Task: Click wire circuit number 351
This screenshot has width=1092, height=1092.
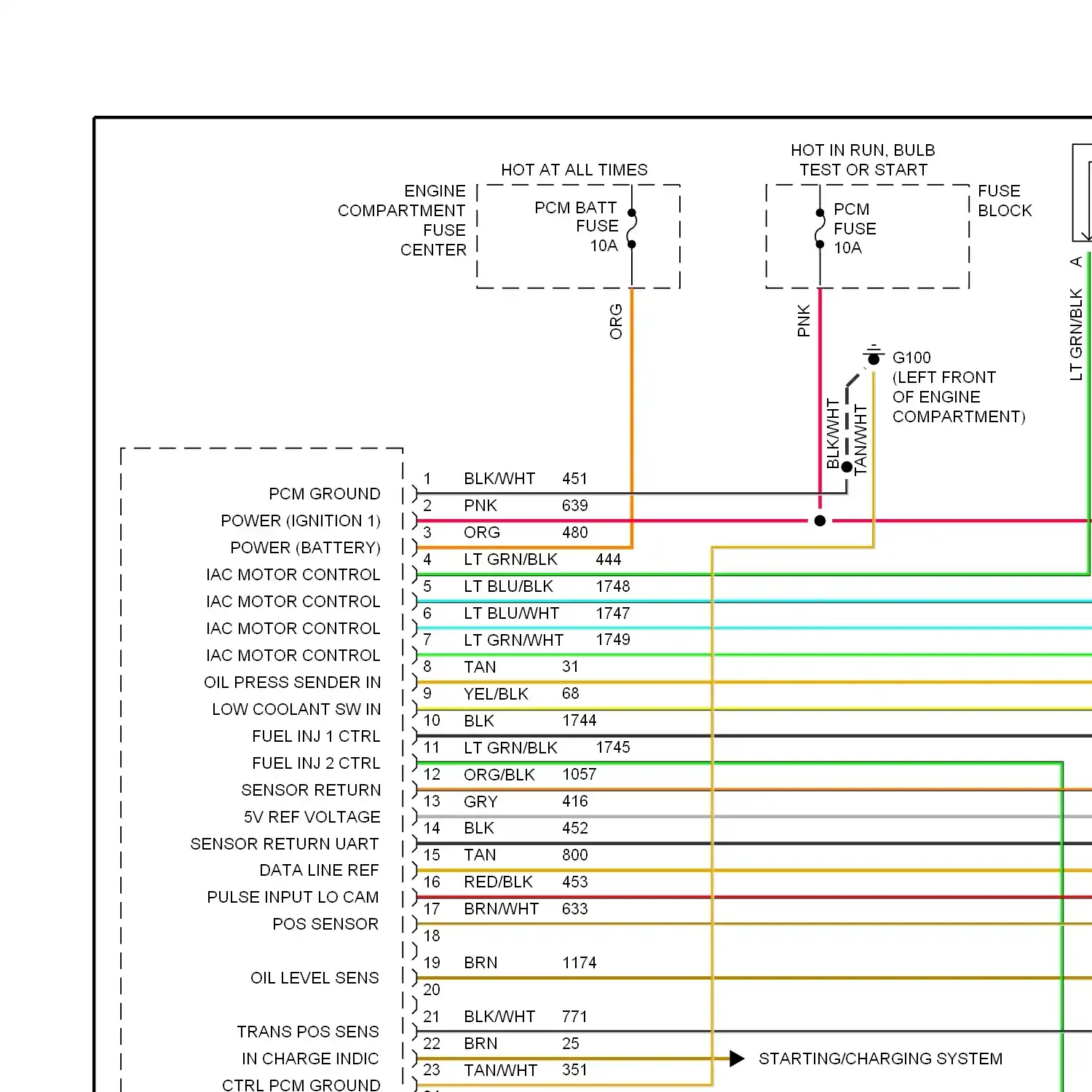Action: (574, 1069)
